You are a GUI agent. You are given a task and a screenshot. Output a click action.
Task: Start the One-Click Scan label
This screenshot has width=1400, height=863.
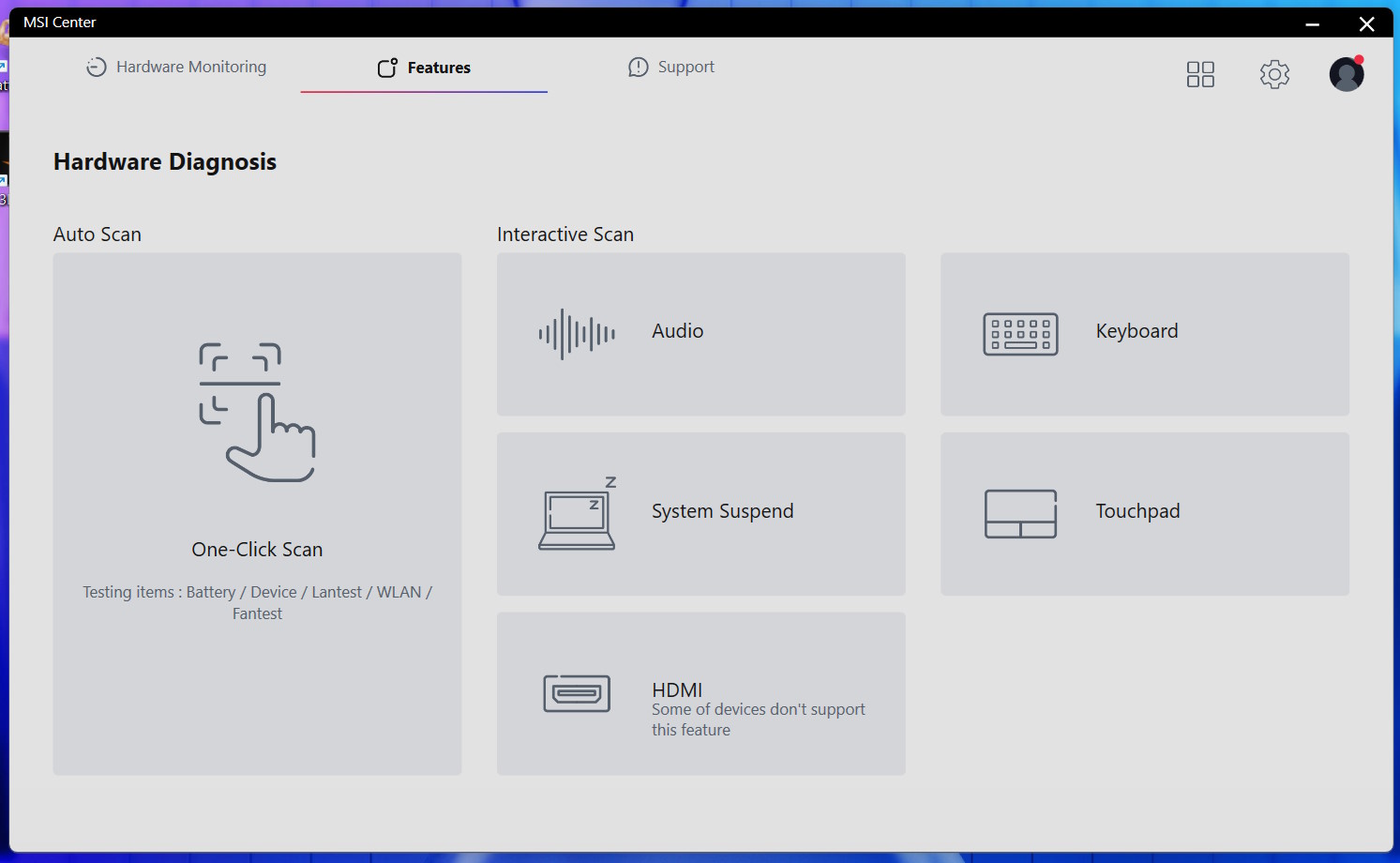[x=257, y=550]
